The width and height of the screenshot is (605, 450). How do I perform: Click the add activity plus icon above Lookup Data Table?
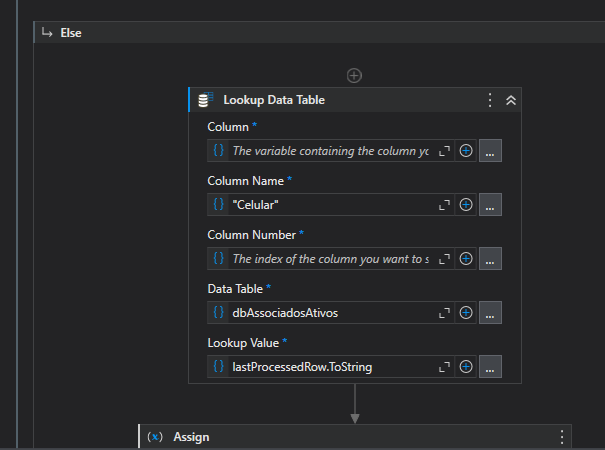click(354, 75)
